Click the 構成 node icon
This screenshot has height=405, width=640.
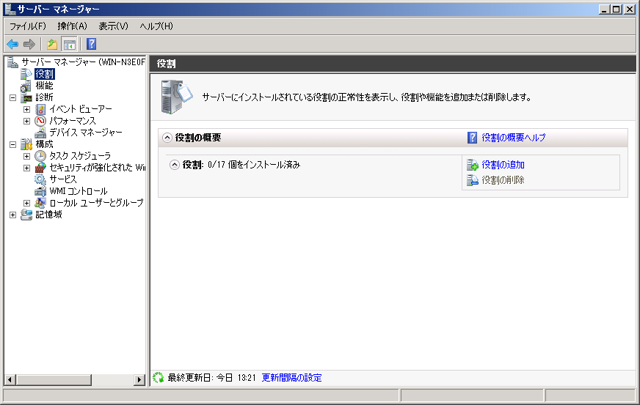(x=27, y=144)
